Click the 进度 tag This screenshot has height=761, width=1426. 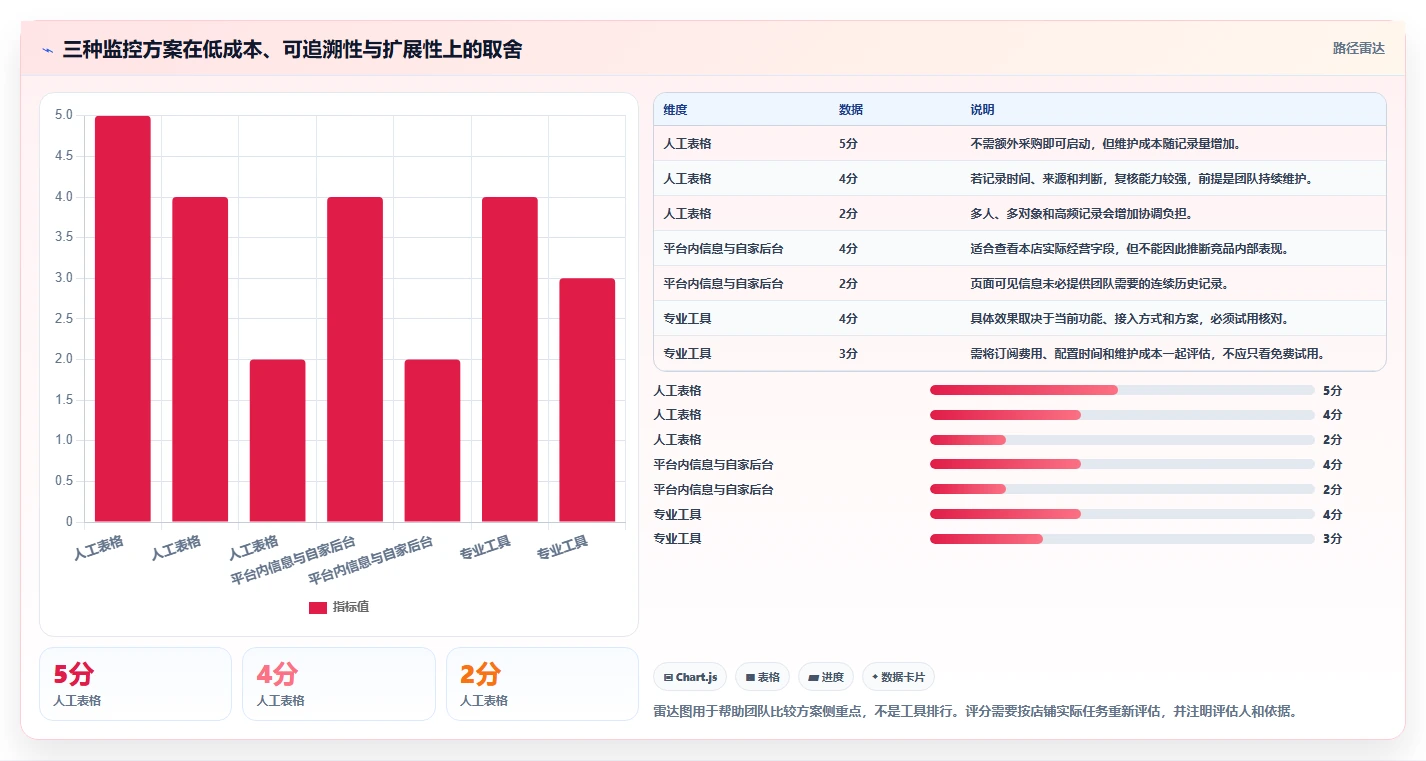tap(826, 677)
